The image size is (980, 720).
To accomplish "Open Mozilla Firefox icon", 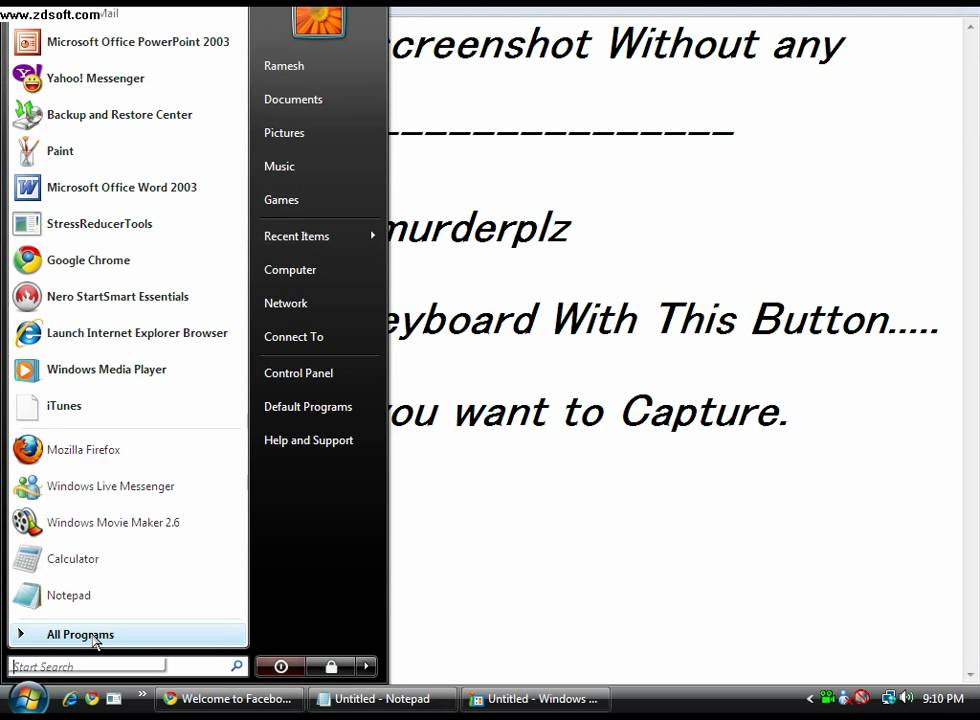I will 28,450.
